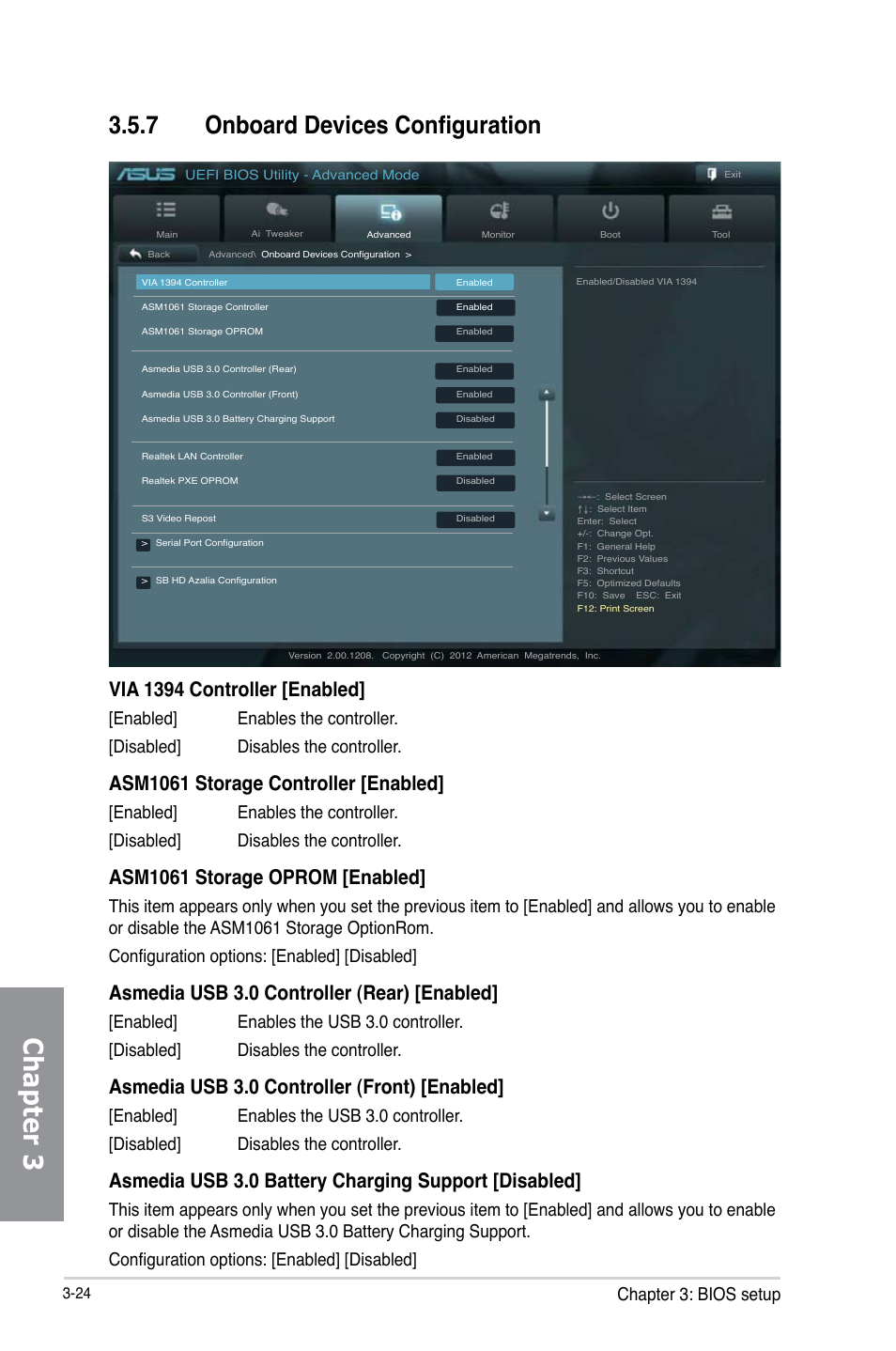Click Enabled/Disabled VIA 1394 help text
This screenshot has width=896, height=1351.
pos(636,282)
